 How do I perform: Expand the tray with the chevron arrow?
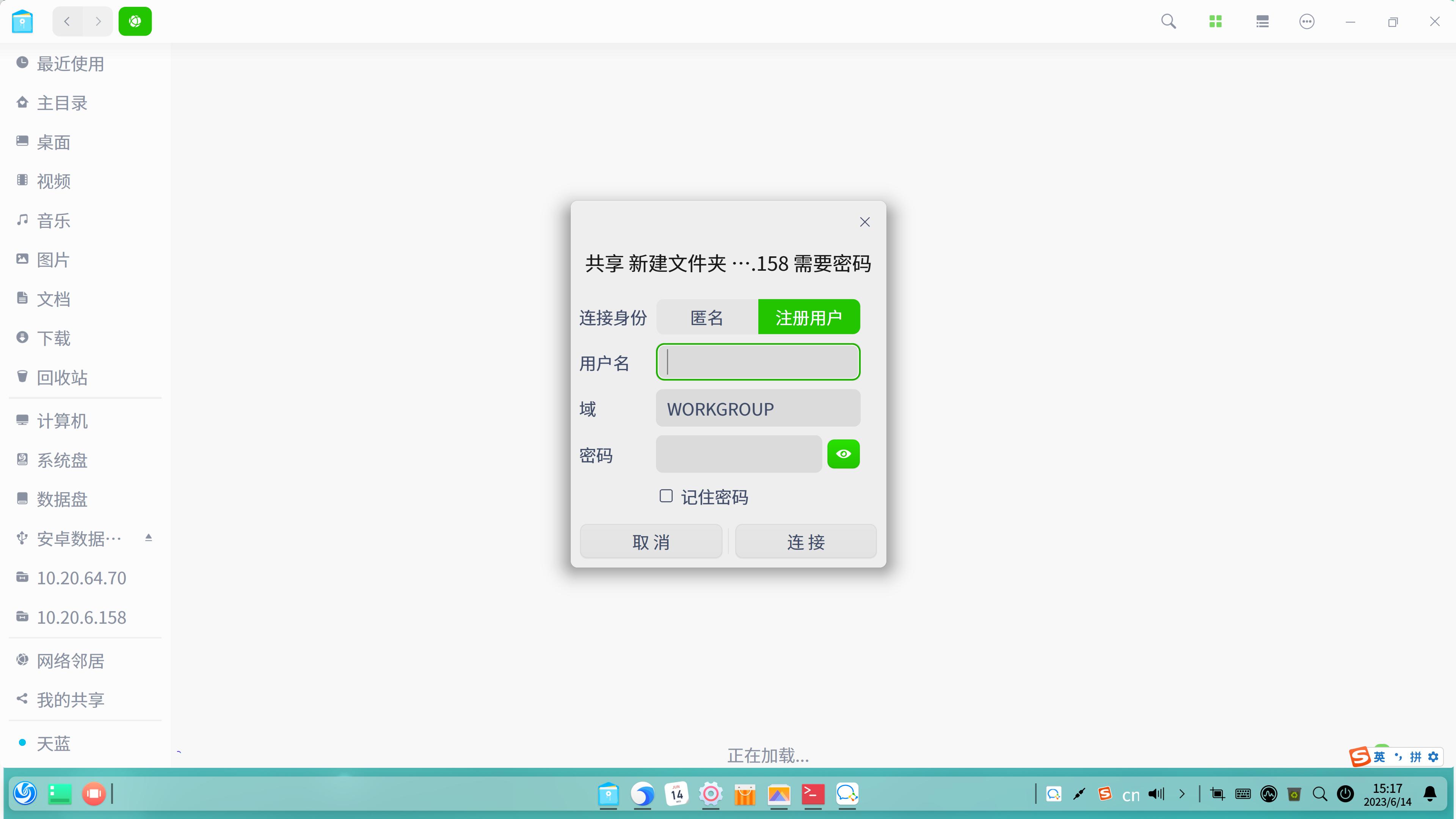point(1182,794)
